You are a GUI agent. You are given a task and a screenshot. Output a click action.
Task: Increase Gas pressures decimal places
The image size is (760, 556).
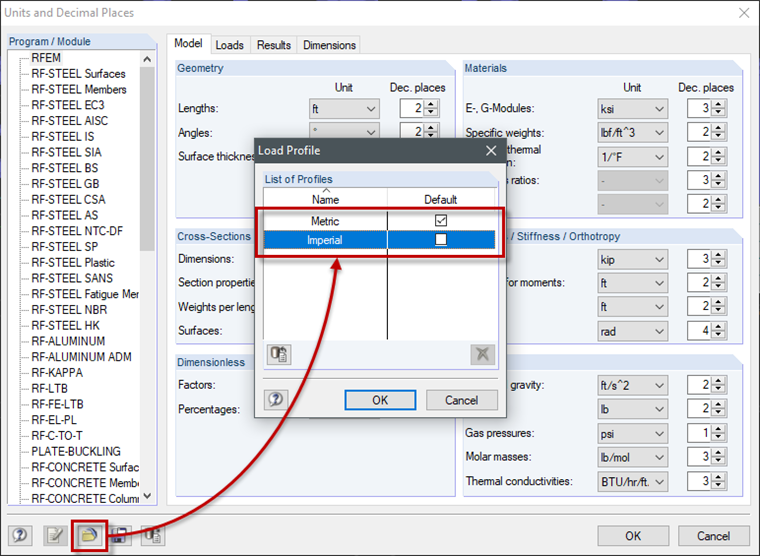(719, 429)
